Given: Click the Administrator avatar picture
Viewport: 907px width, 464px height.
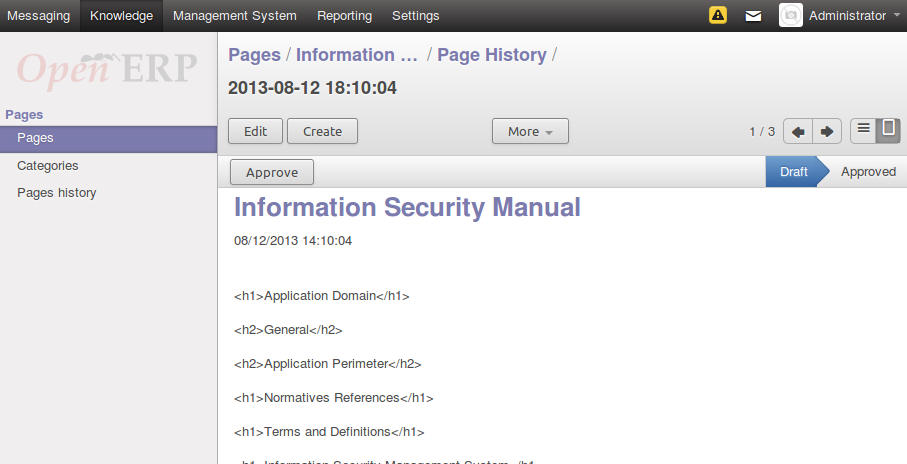Looking at the screenshot, I should [790, 15].
